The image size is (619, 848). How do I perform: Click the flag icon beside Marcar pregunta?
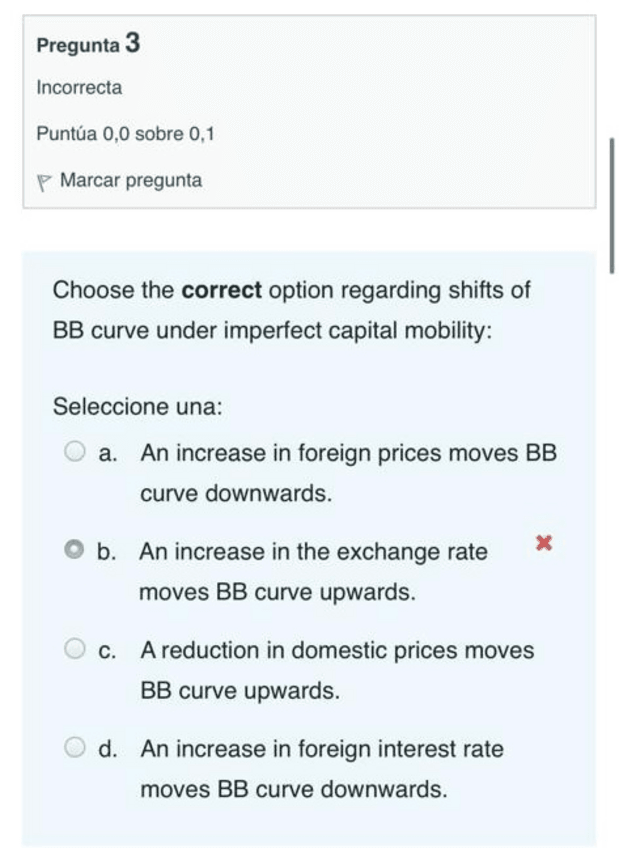pyautogui.click(x=43, y=183)
